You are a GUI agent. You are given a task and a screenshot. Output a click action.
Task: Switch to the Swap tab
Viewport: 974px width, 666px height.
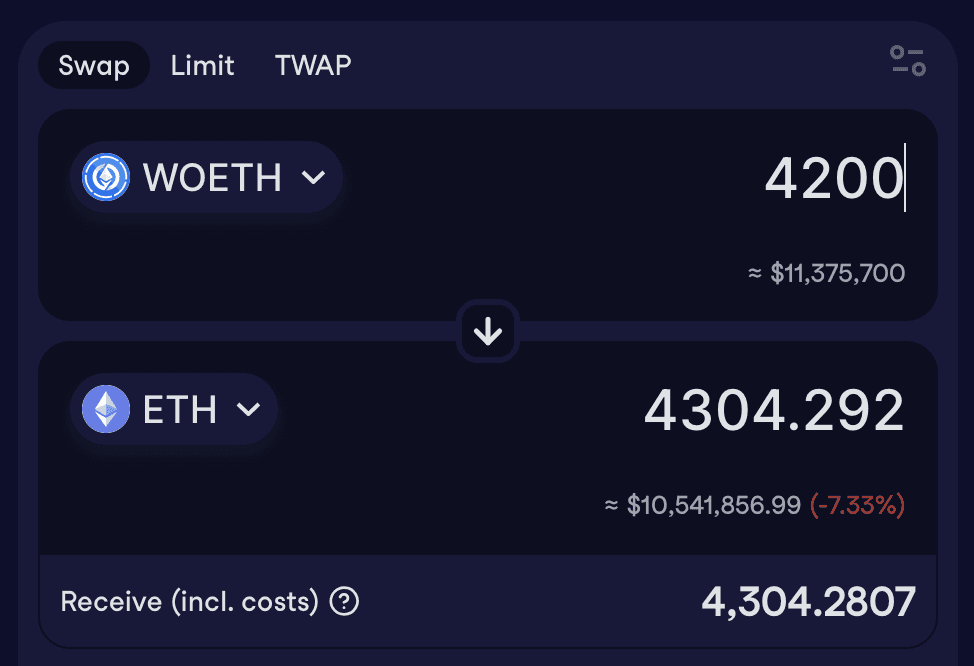(94, 66)
